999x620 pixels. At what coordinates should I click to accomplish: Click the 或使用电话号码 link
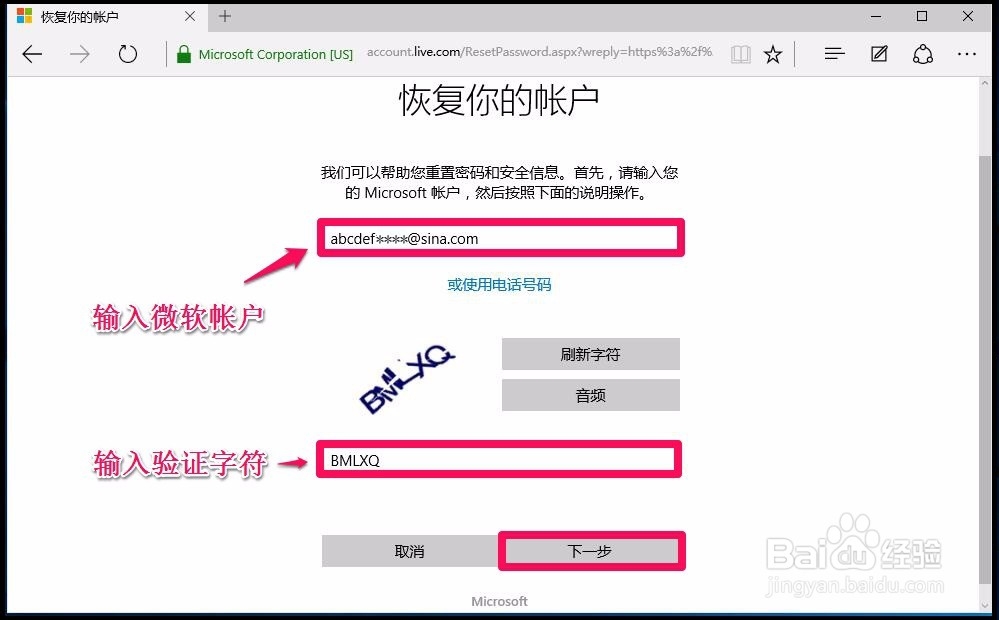[499, 284]
